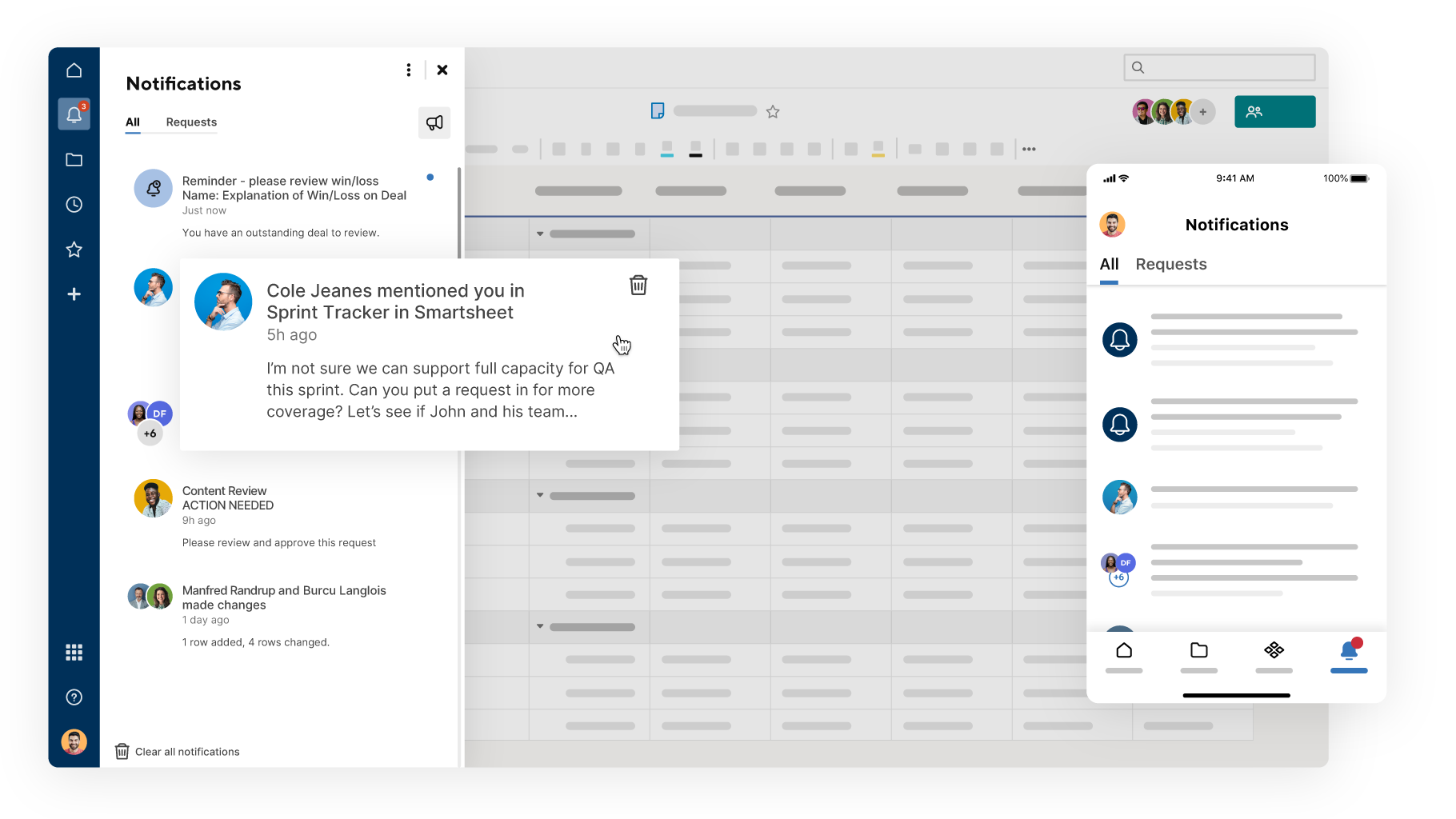
Task: Click the "5h ago" timestamp in the popup
Action: (292, 335)
